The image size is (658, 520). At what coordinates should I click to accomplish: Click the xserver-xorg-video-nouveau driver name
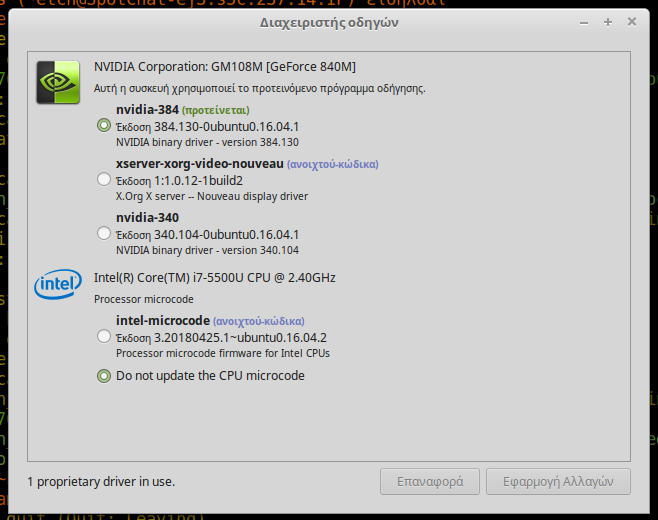click(200, 164)
